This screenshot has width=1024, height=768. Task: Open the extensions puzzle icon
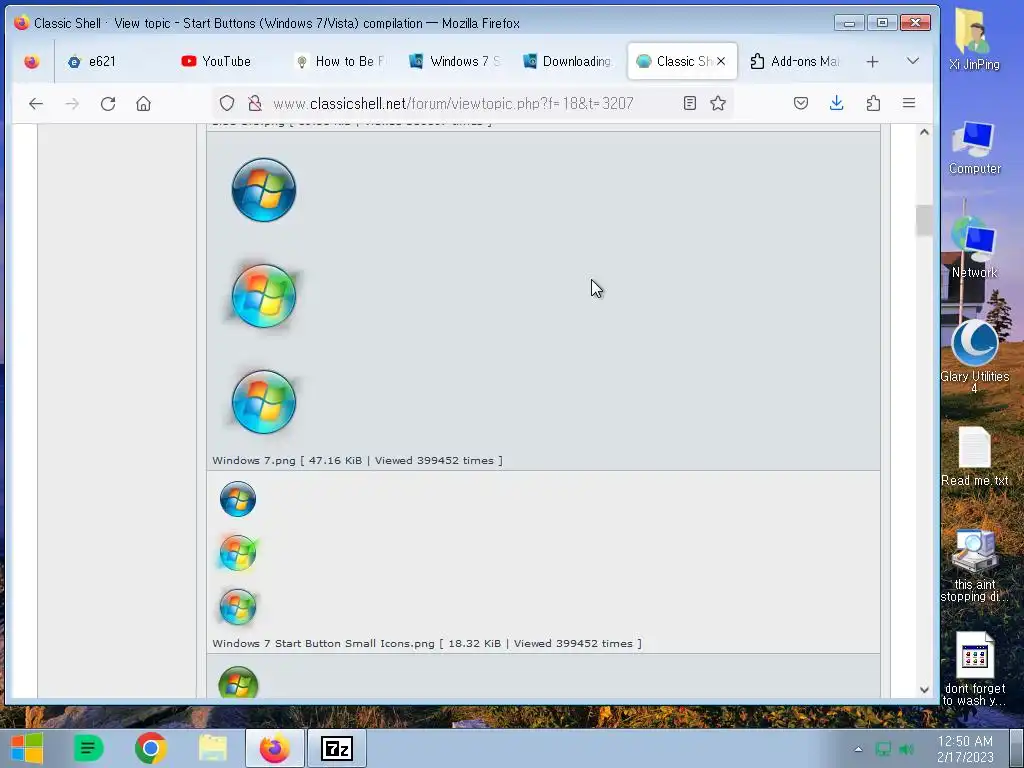click(873, 103)
